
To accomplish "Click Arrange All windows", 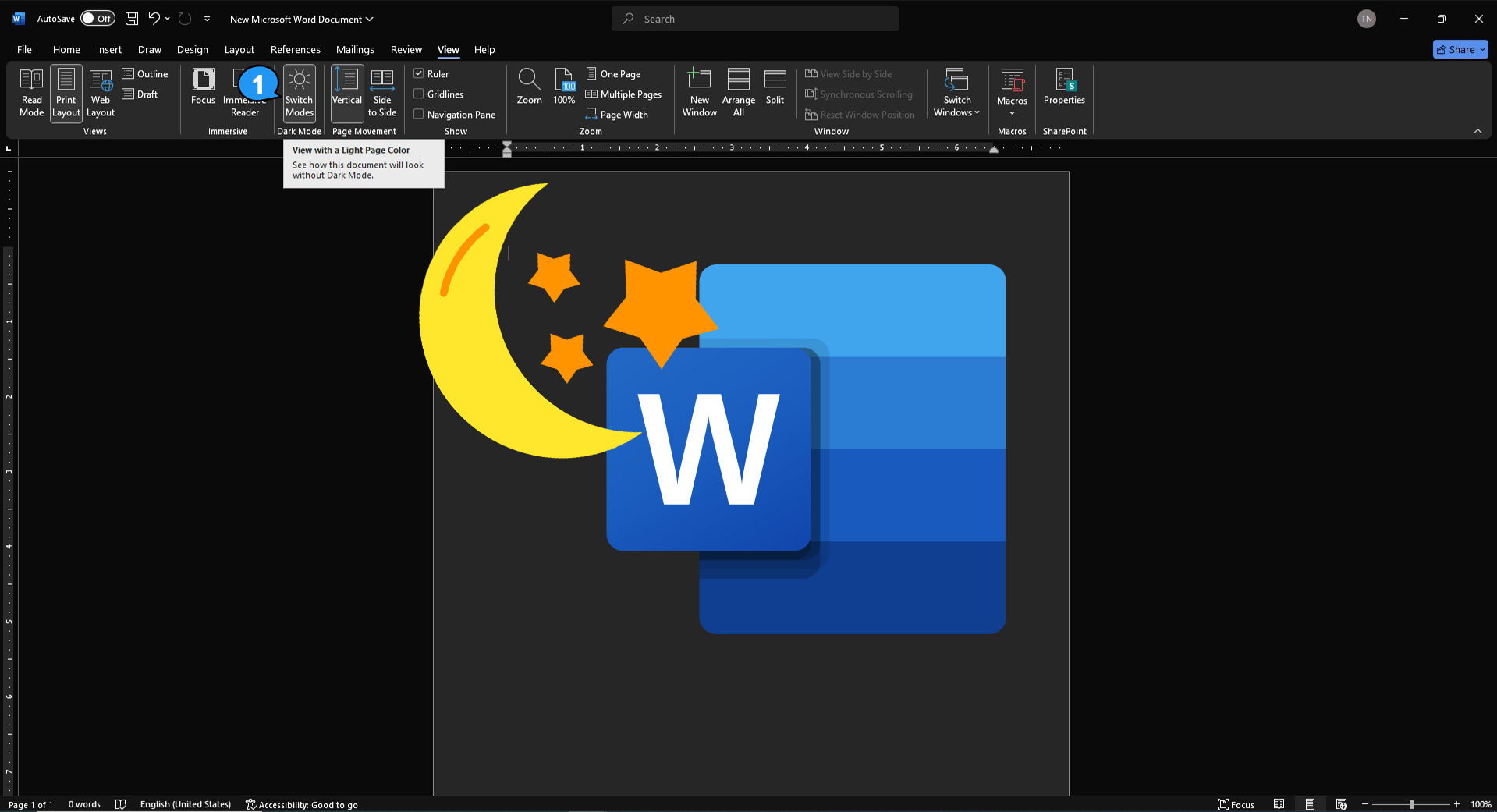I will [x=739, y=93].
